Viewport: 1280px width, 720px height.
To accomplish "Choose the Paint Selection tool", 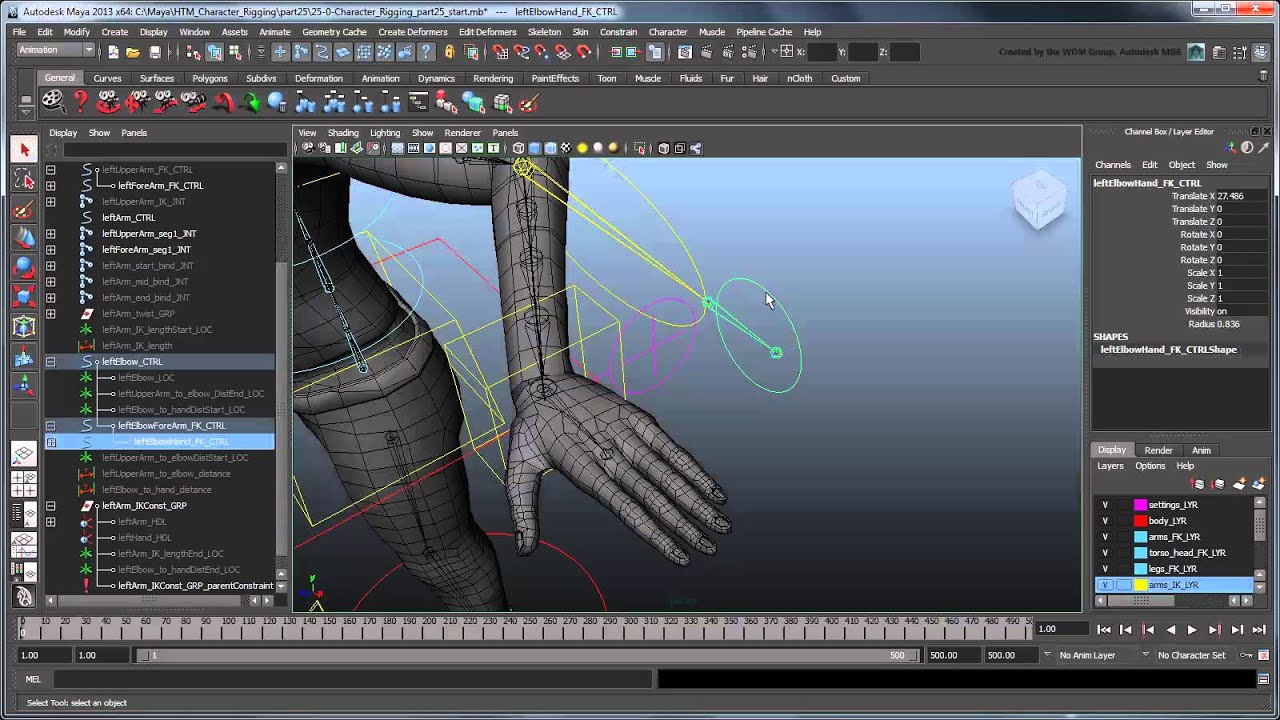I will coord(24,209).
